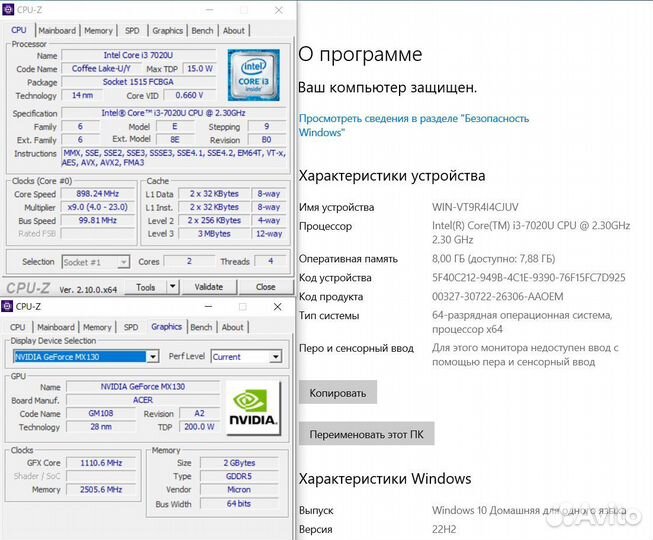Click the GPU TDP value 200.0 W
The height and width of the screenshot is (540, 653).
coord(199,427)
